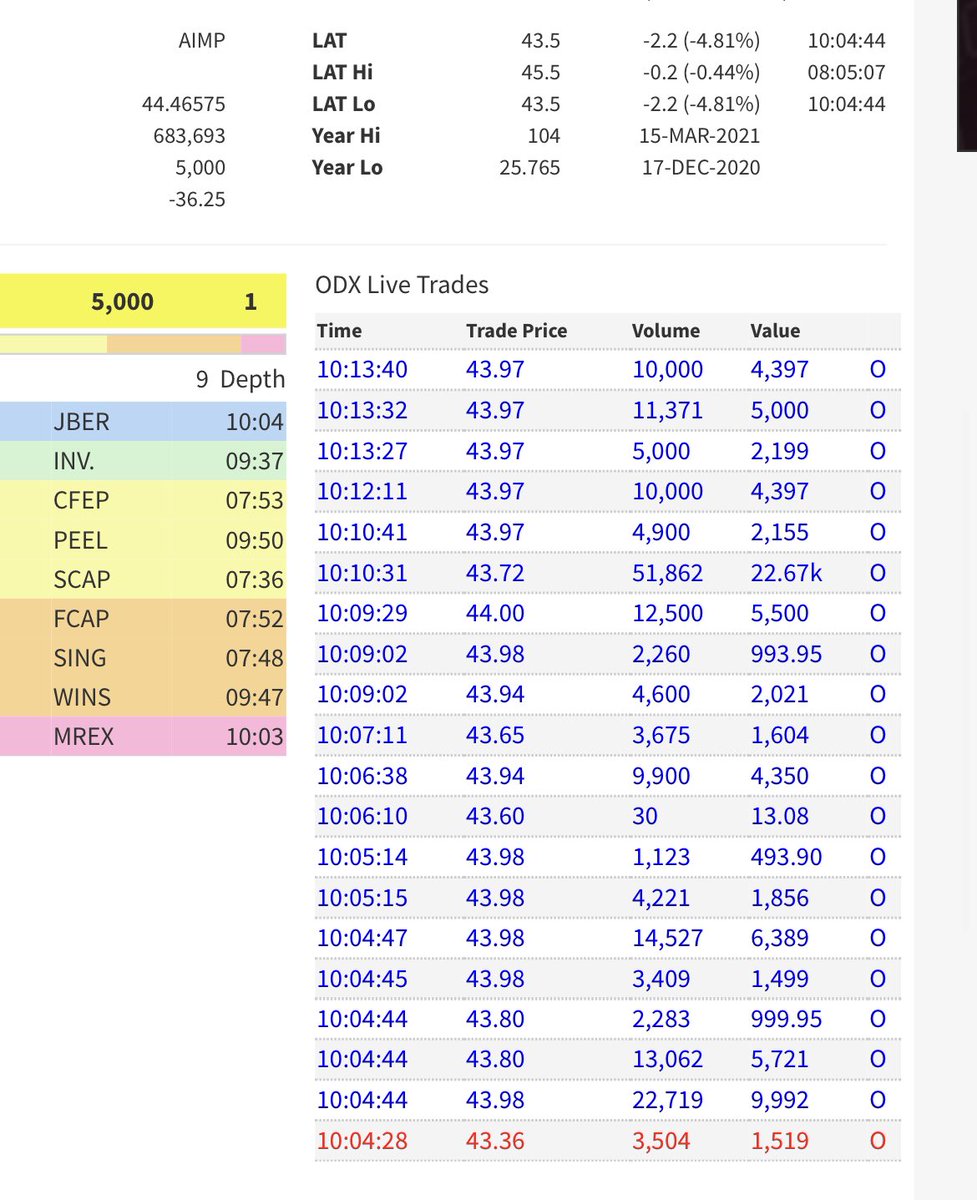Select the -36.25 figure
This screenshot has height=1200, width=977.
[x=198, y=200]
